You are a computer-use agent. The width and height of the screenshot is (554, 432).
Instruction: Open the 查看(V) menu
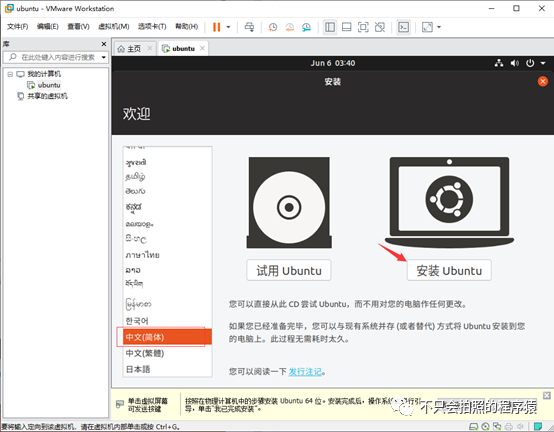pyautogui.click(x=78, y=26)
